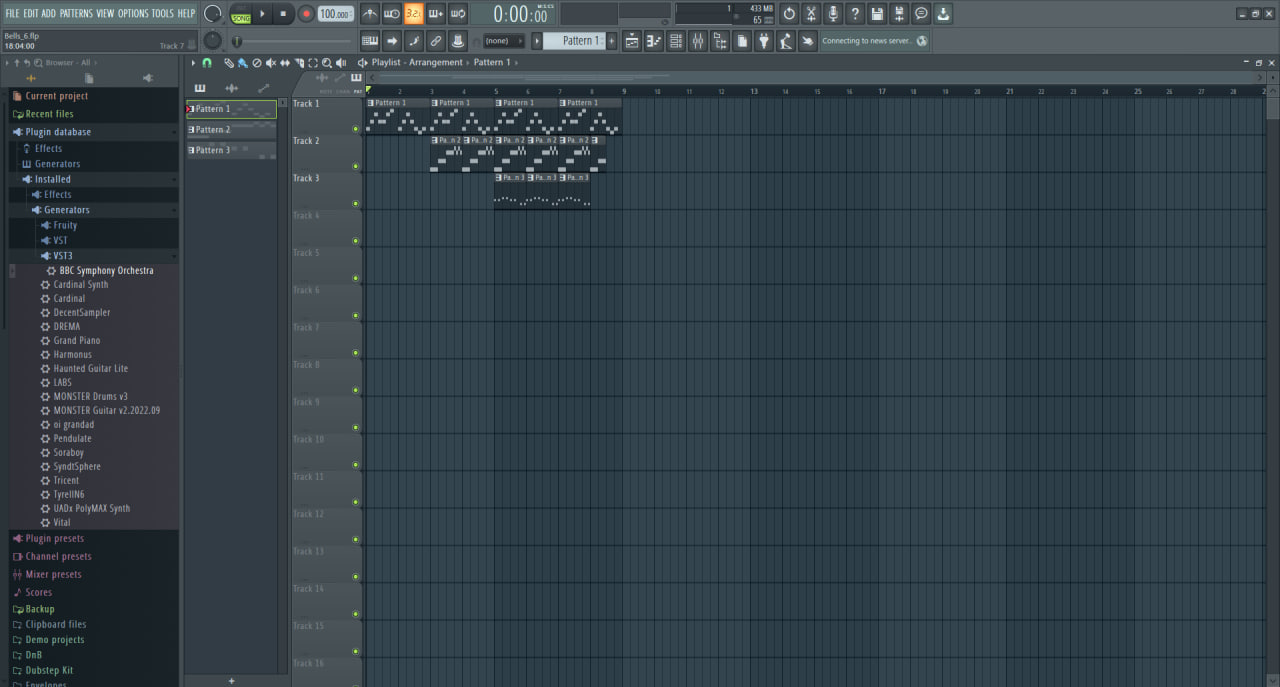Enable typing keyboard to piano icon
This screenshot has width=1280, height=687.
369,41
